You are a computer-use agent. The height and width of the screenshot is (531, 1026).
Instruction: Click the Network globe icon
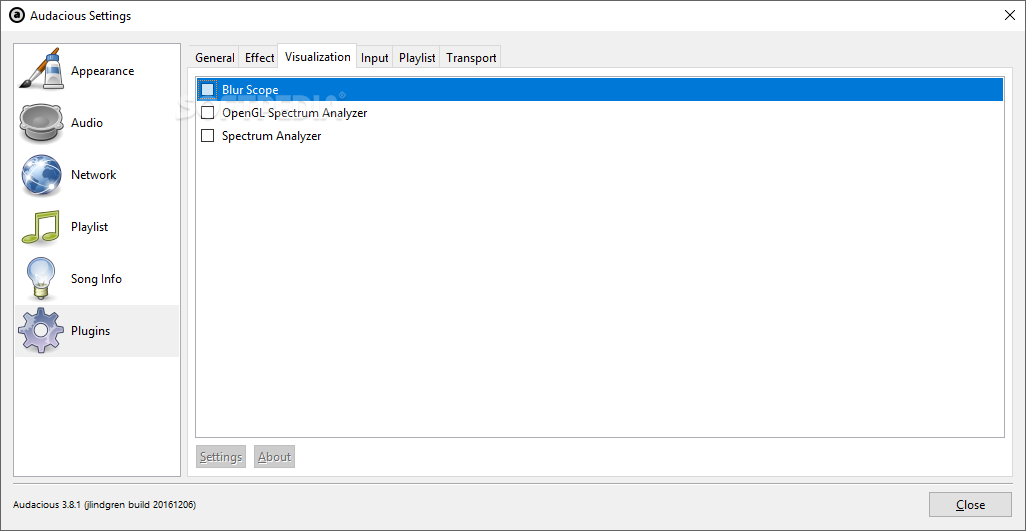pyautogui.click(x=41, y=175)
